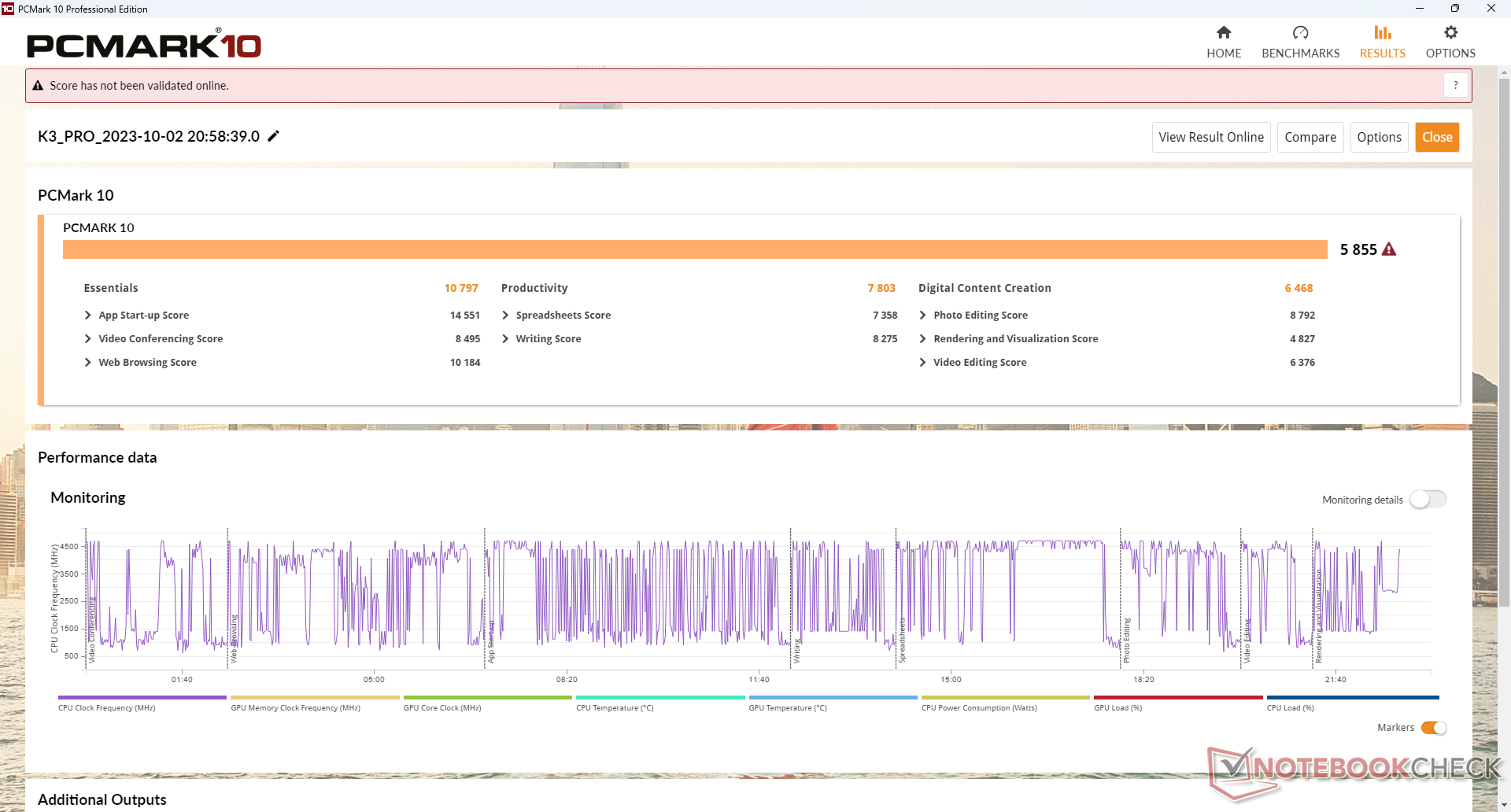Viewport: 1511px width, 812px height.
Task: Click the home house icon
Action: pyautogui.click(x=1224, y=32)
